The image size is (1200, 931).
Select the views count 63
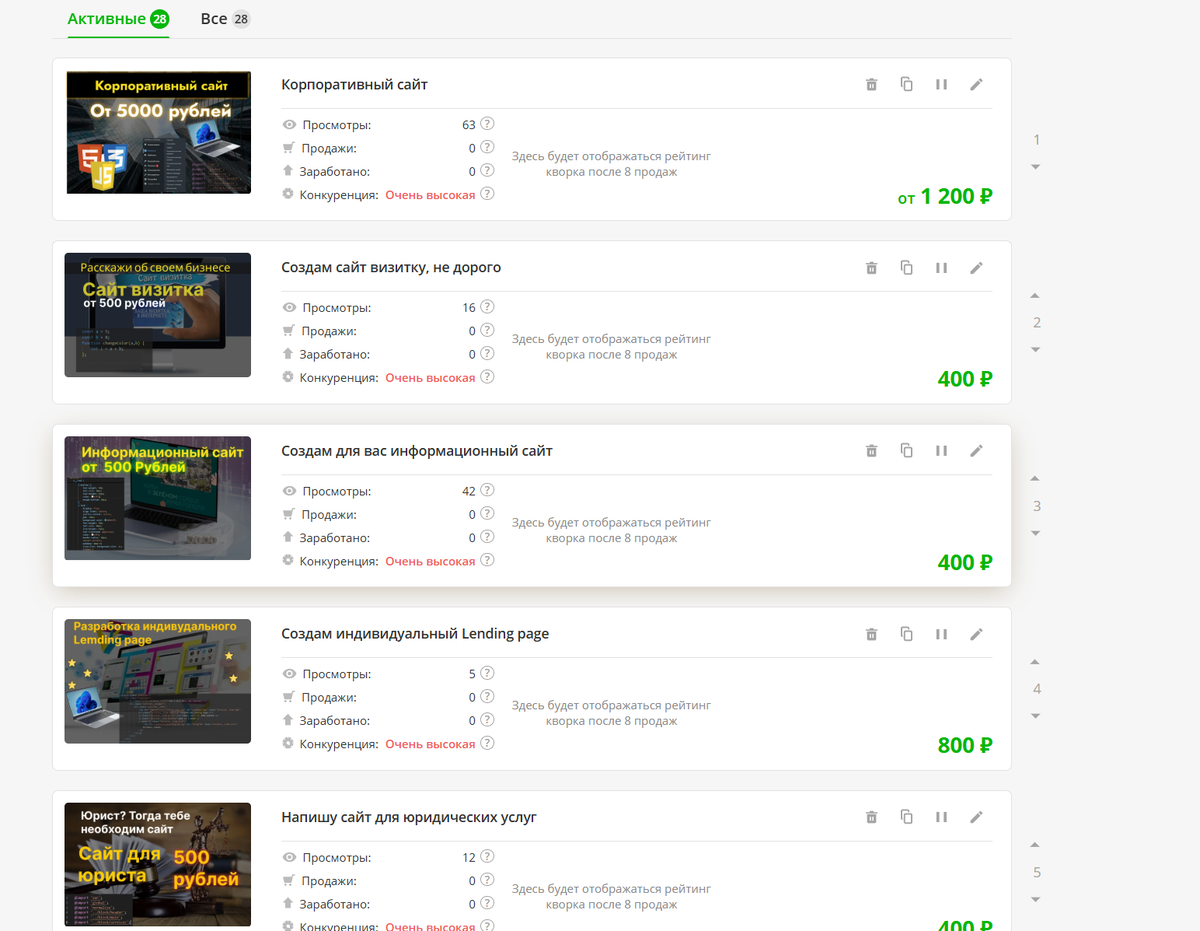click(x=469, y=125)
